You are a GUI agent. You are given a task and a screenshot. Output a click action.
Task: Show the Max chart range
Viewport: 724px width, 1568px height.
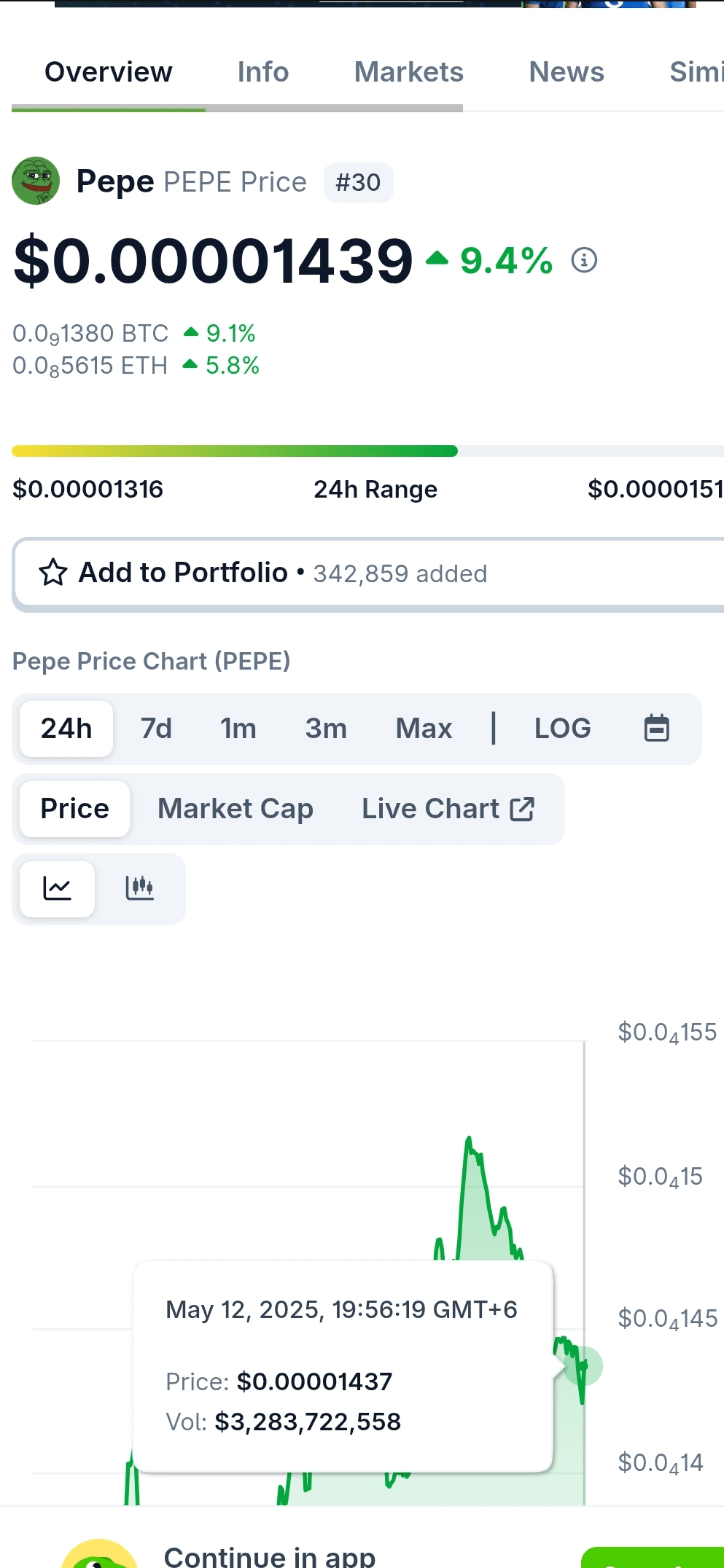[x=424, y=728]
